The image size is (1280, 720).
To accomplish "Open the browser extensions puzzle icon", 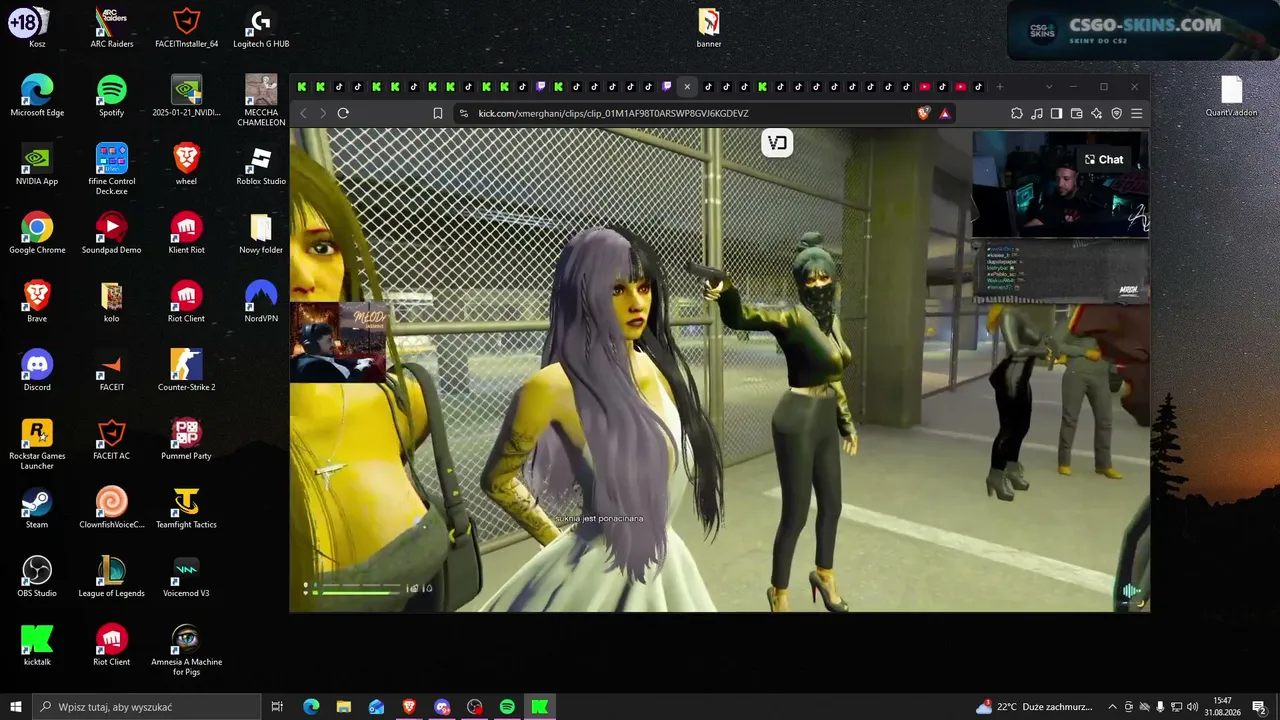I will 1017,113.
